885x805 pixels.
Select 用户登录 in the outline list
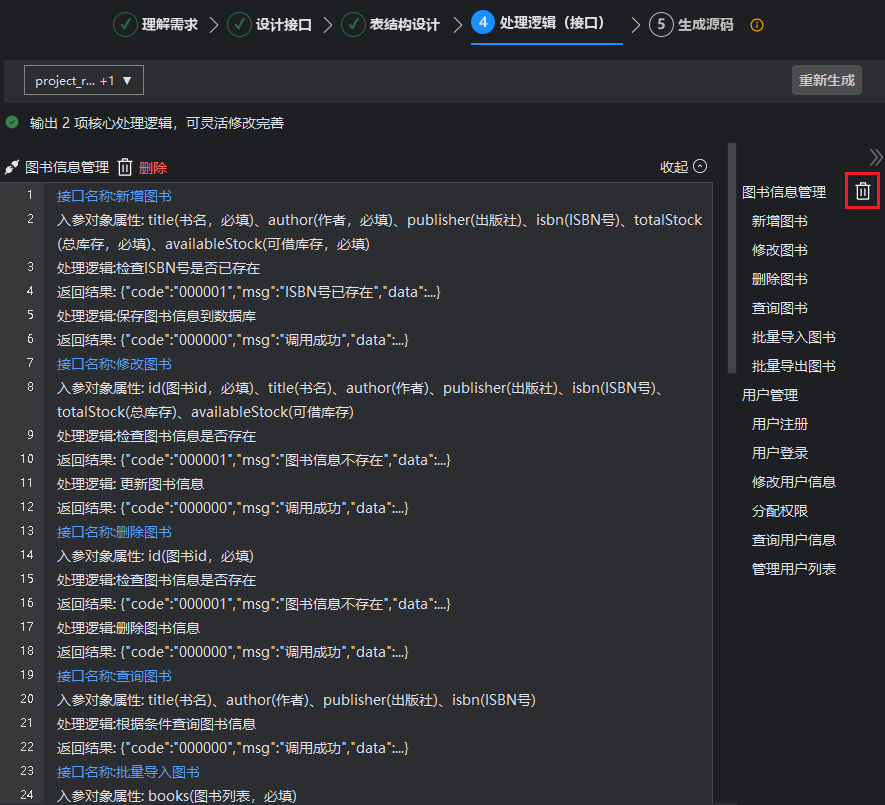[779, 453]
